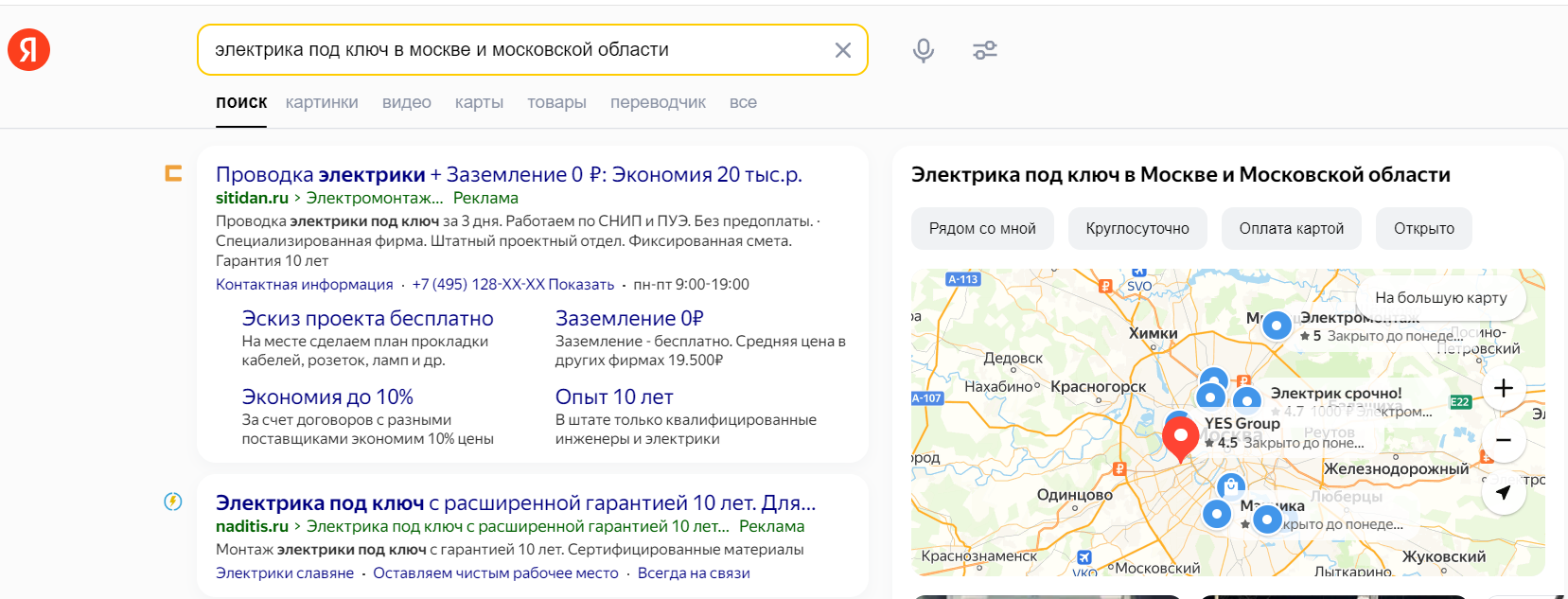Viewport: 1568px width, 599px height.
Task: Toggle the "Рядом со мной" filter
Action: click(982, 229)
